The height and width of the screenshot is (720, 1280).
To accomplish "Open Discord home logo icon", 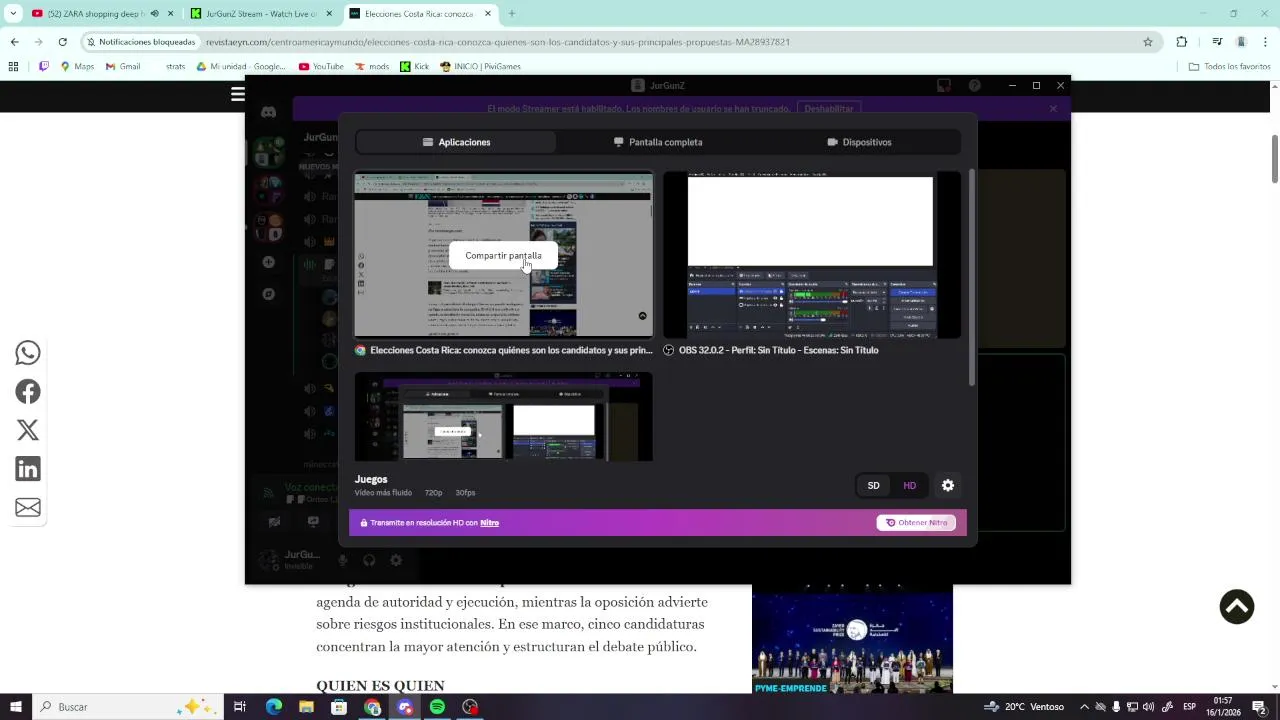I will [x=268, y=113].
